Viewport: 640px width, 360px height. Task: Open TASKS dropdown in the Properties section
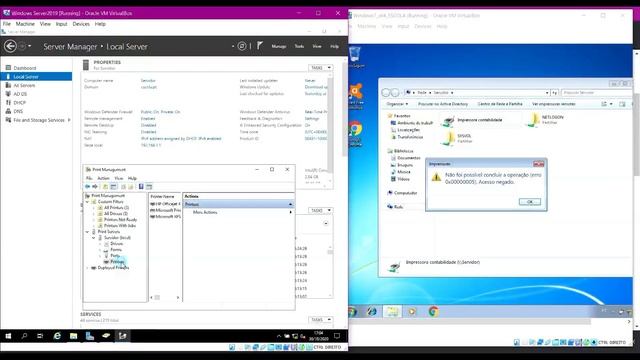pos(320,67)
